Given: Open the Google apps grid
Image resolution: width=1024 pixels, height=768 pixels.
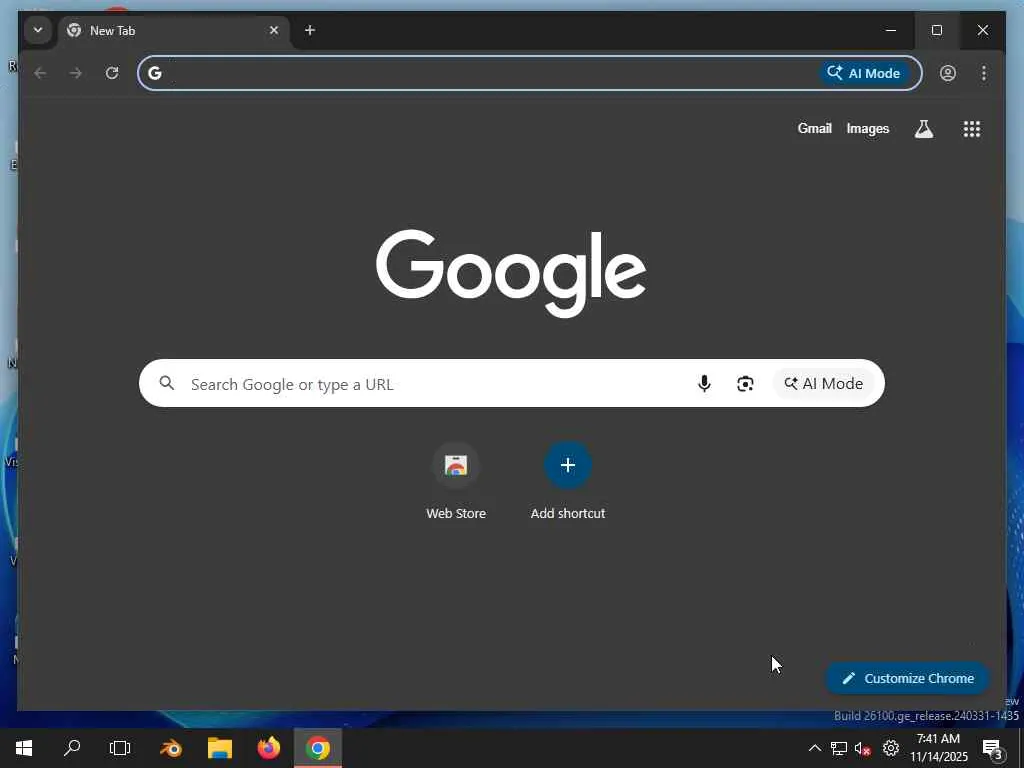Looking at the screenshot, I should pos(972,129).
